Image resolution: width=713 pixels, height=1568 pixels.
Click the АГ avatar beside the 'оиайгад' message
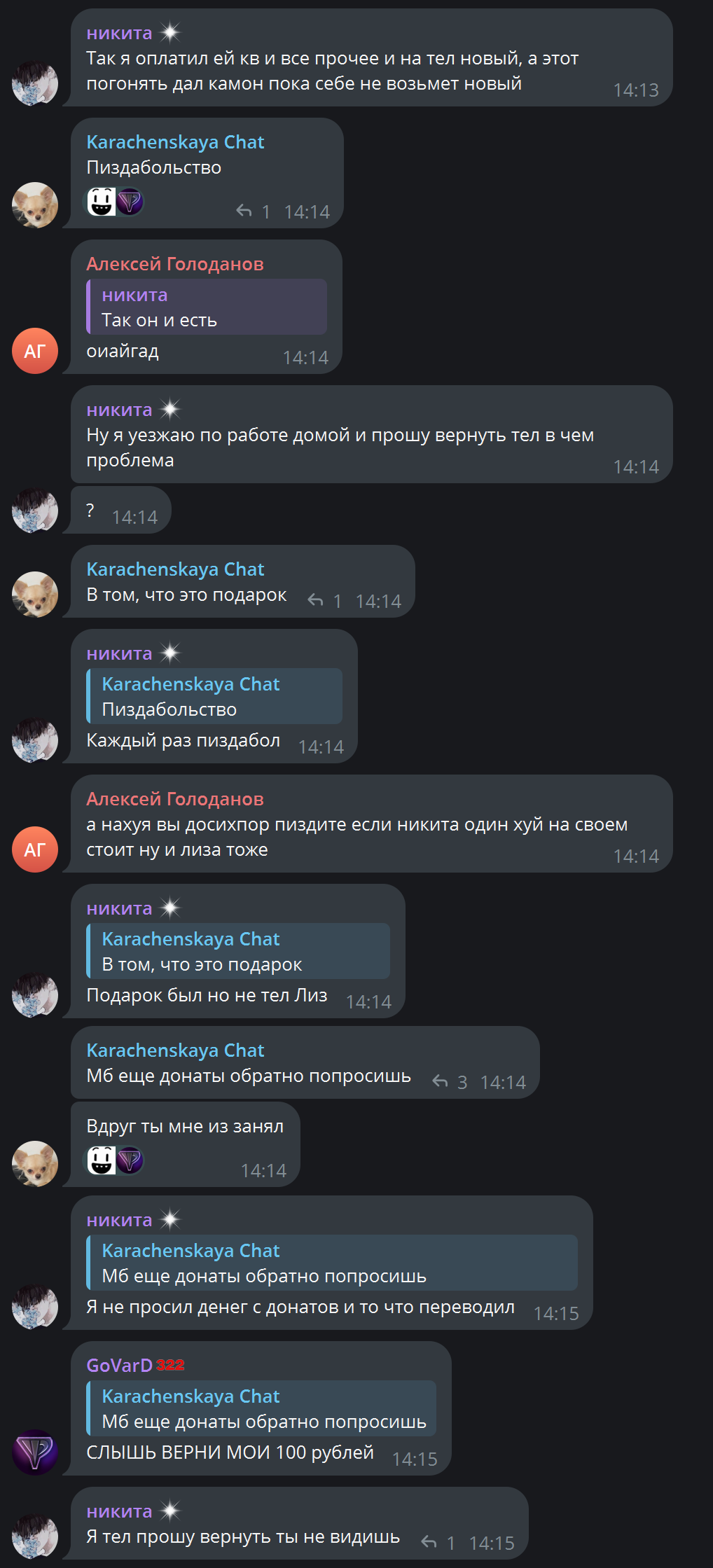pos(35,351)
